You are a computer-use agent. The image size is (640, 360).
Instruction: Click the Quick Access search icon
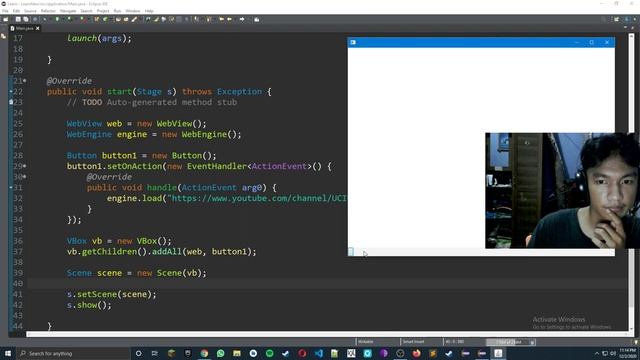point(604,19)
